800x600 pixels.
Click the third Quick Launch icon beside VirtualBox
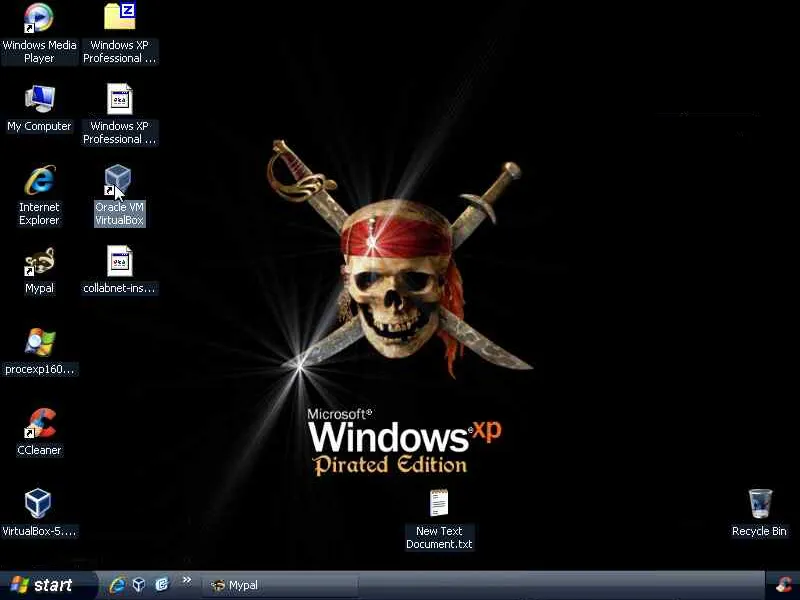click(161, 585)
